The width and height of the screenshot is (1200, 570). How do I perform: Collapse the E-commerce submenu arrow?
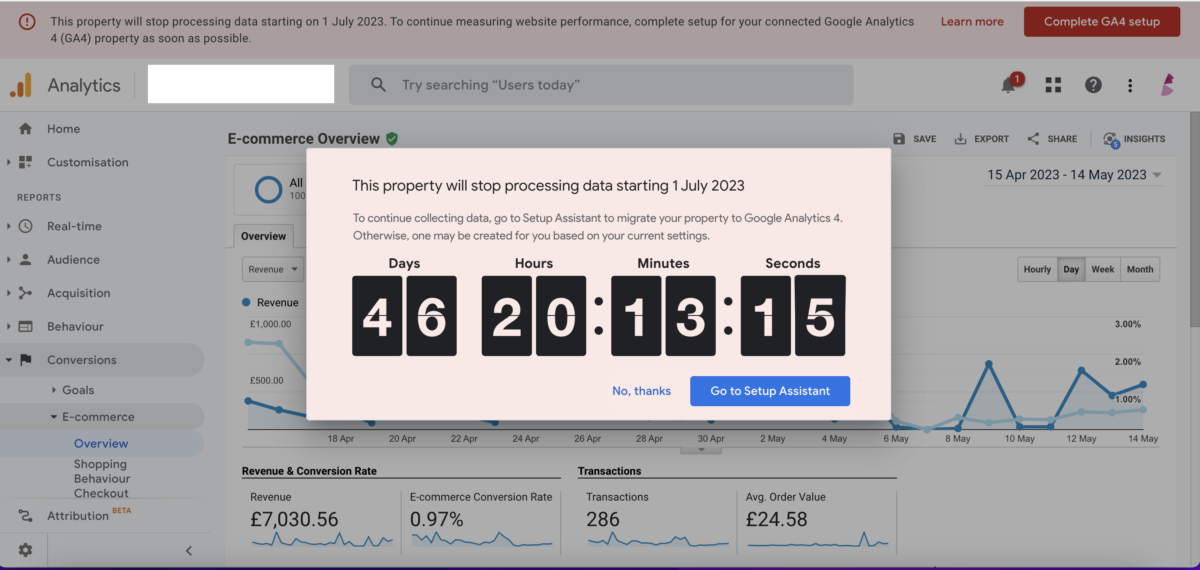(x=54, y=417)
